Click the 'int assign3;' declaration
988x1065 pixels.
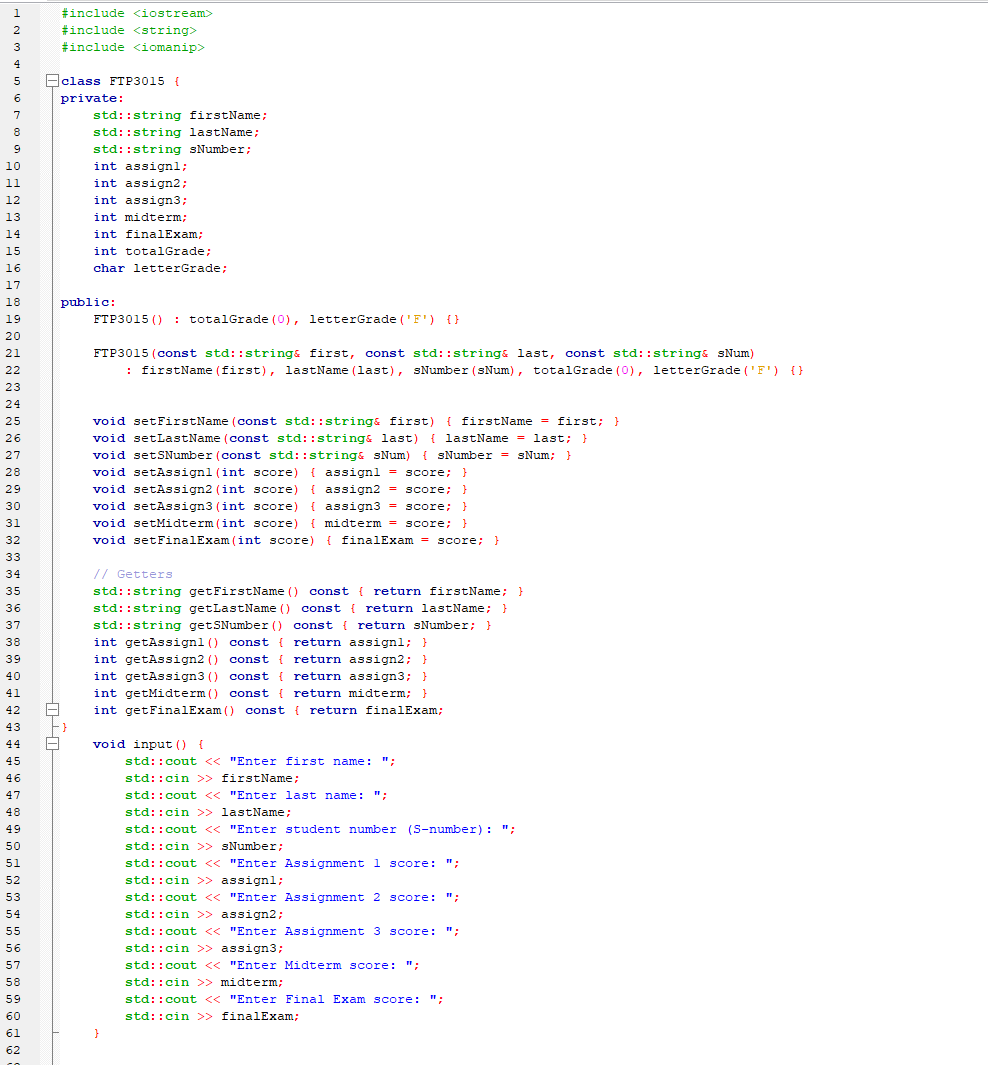click(140, 200)
